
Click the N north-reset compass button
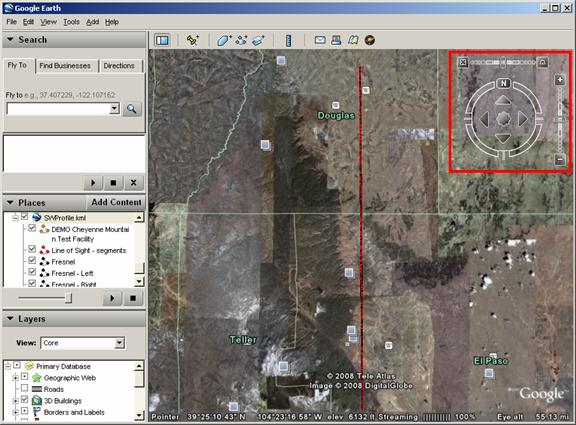(504, 83)
